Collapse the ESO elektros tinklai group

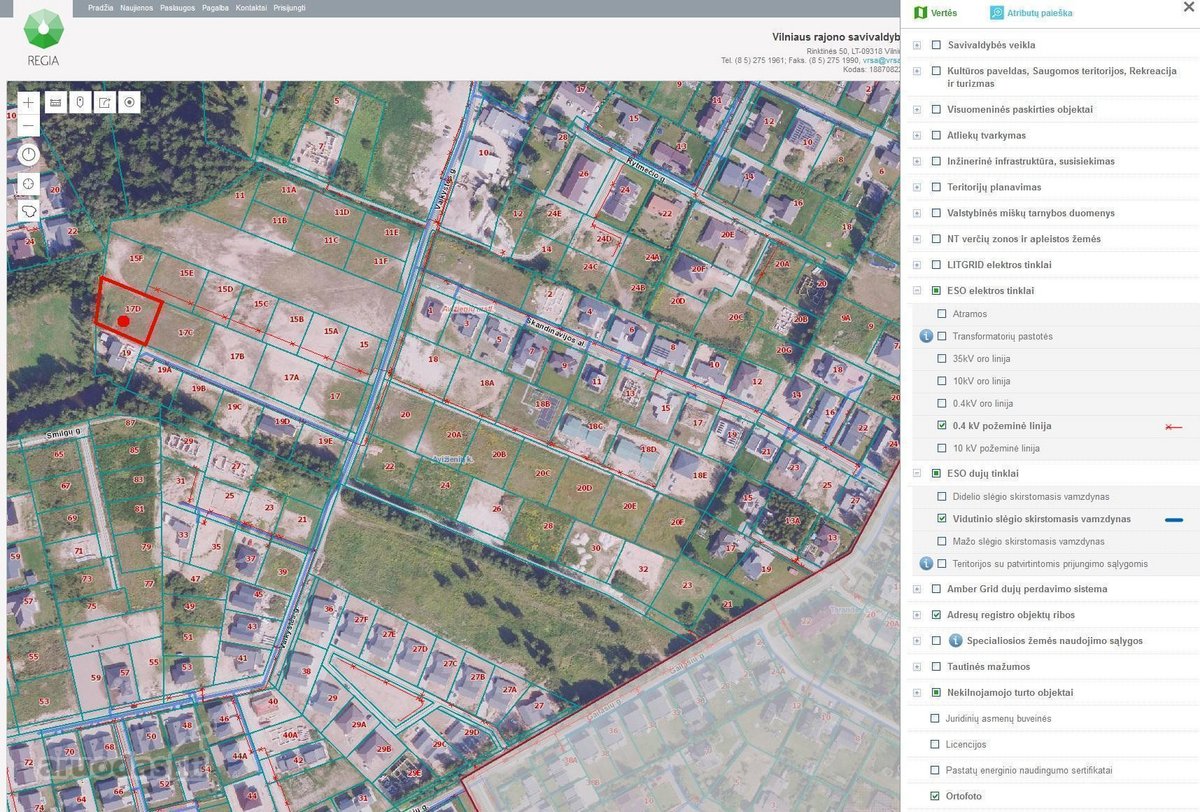coord(917,291)
